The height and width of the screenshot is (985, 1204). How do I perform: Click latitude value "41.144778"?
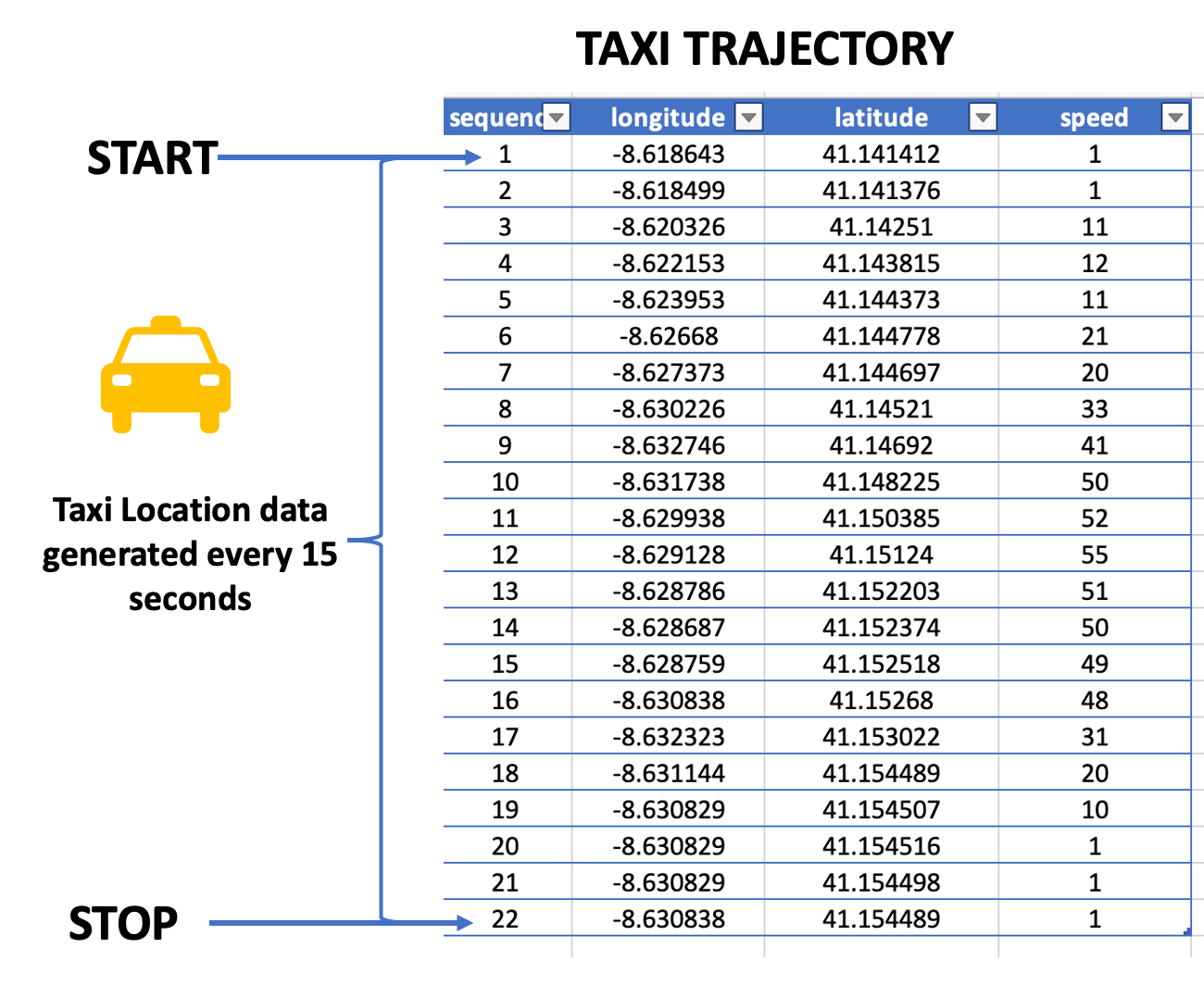coord(881,336)
